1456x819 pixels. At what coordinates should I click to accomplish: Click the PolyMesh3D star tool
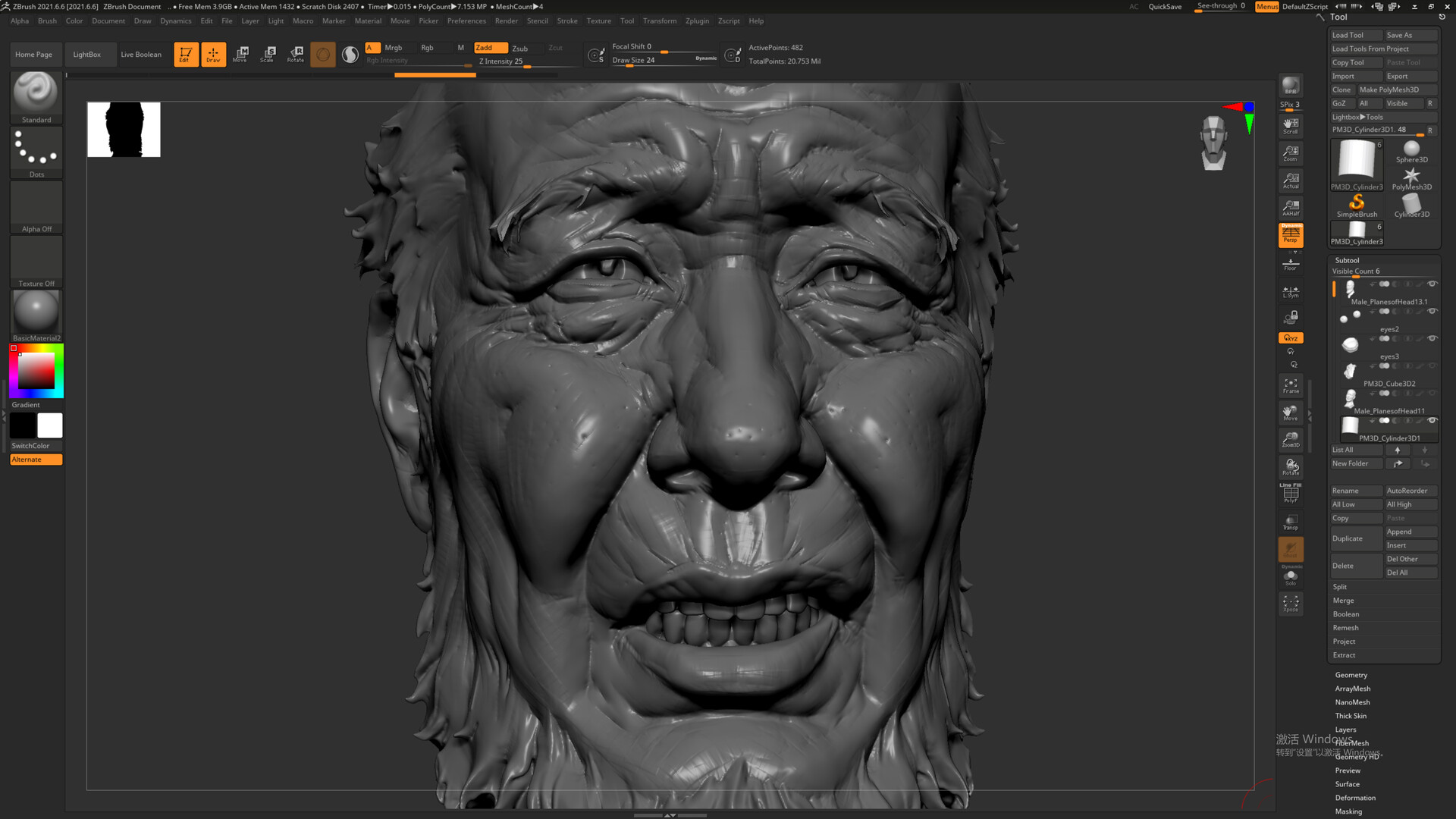coord(1411,176)
